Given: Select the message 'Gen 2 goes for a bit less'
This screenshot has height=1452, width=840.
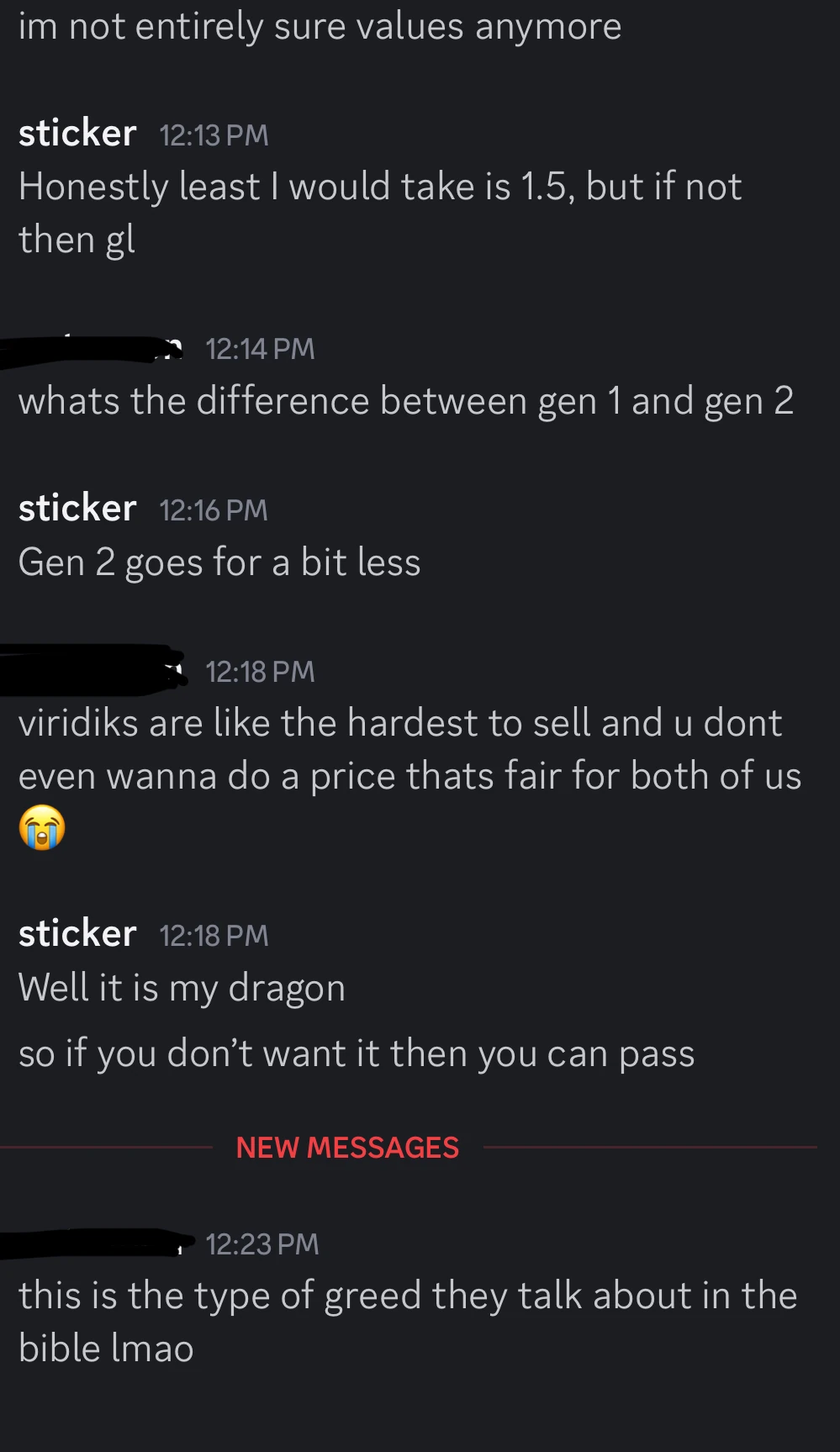Looking at the screenshot, I should (x=219, y=563).
